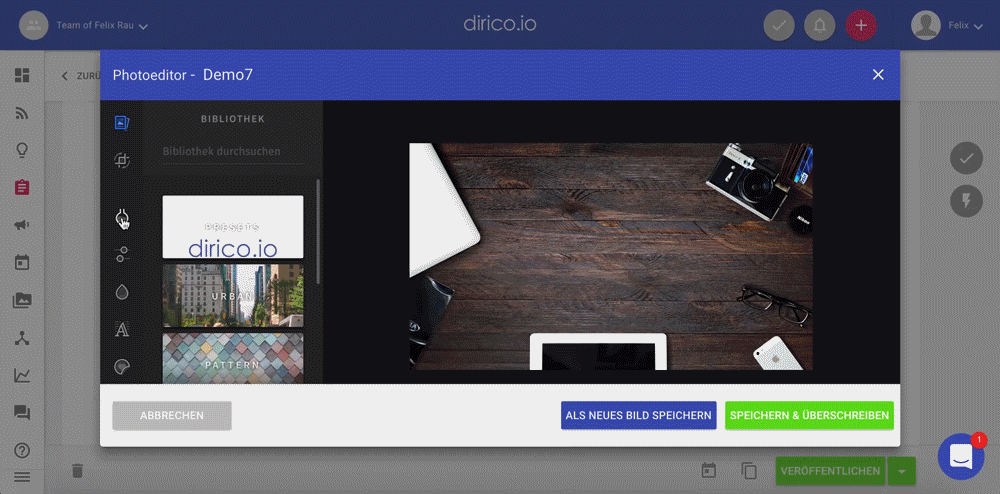Screen dimensions: 1000x494
Task: Open the Library tool in the photo editor
Action: [x=122, y=122]
